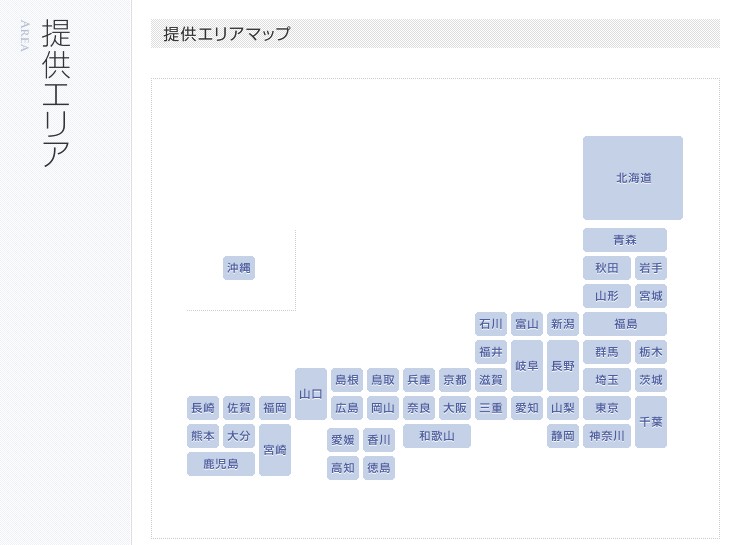Open the 長崎 prefecture tile
732x545 pixels.
point(203,408)
